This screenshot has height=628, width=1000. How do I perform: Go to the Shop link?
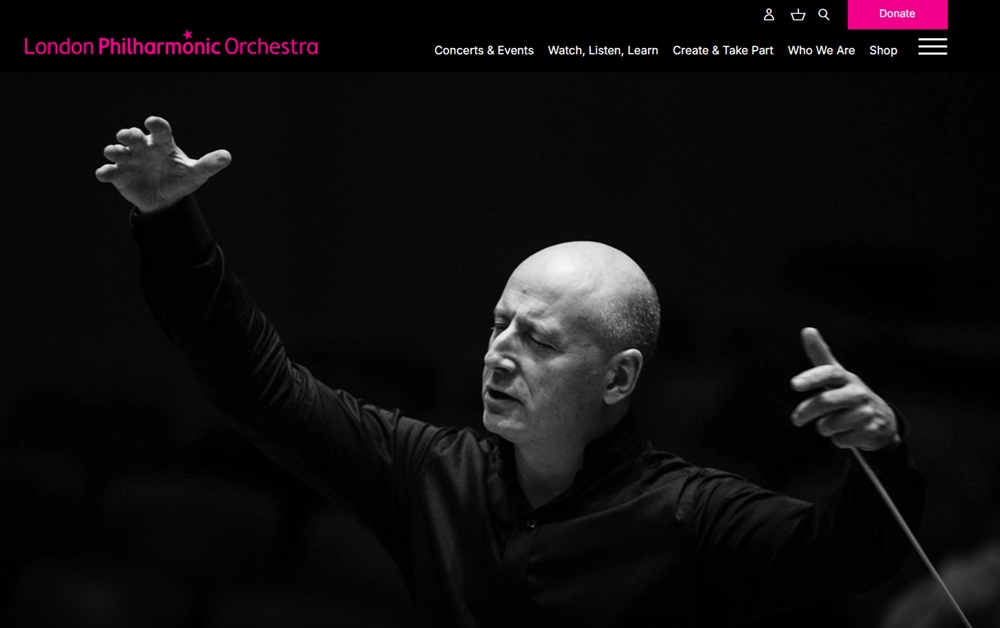tap(883, 50)
